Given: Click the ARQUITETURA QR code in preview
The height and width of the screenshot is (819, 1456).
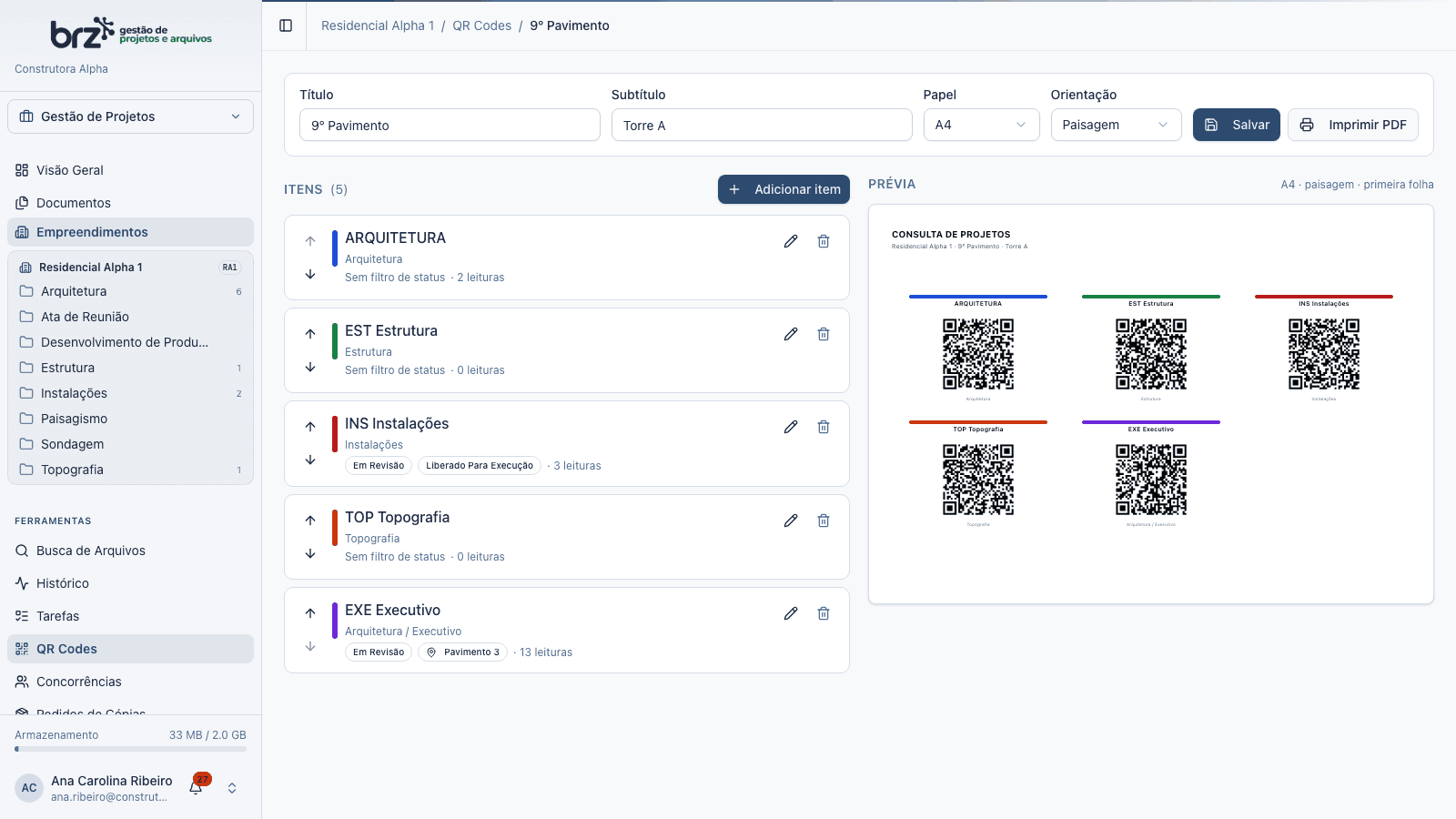Looking at the screenshot, I should tap(978, 354).
